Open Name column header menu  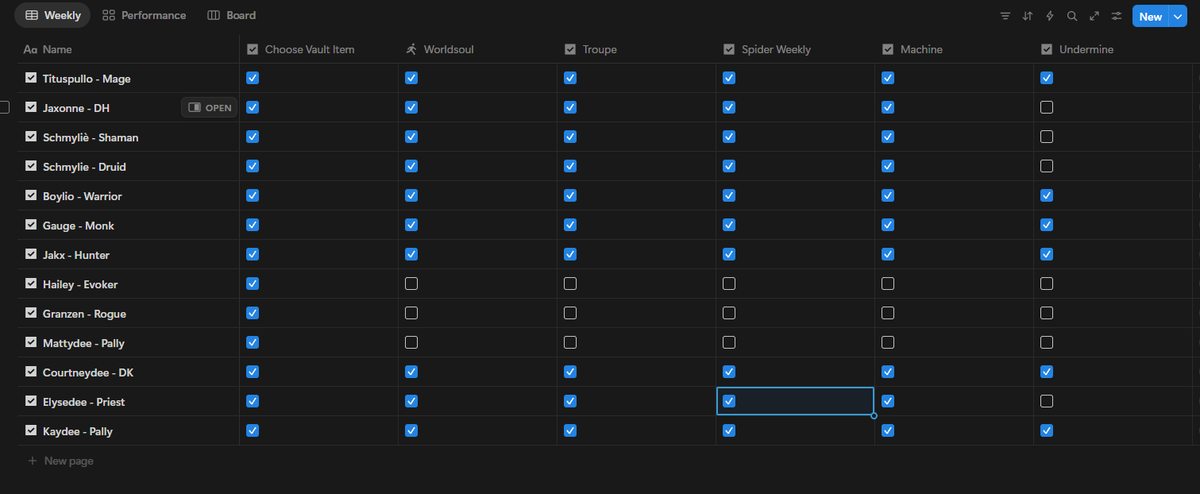(130, 49)
